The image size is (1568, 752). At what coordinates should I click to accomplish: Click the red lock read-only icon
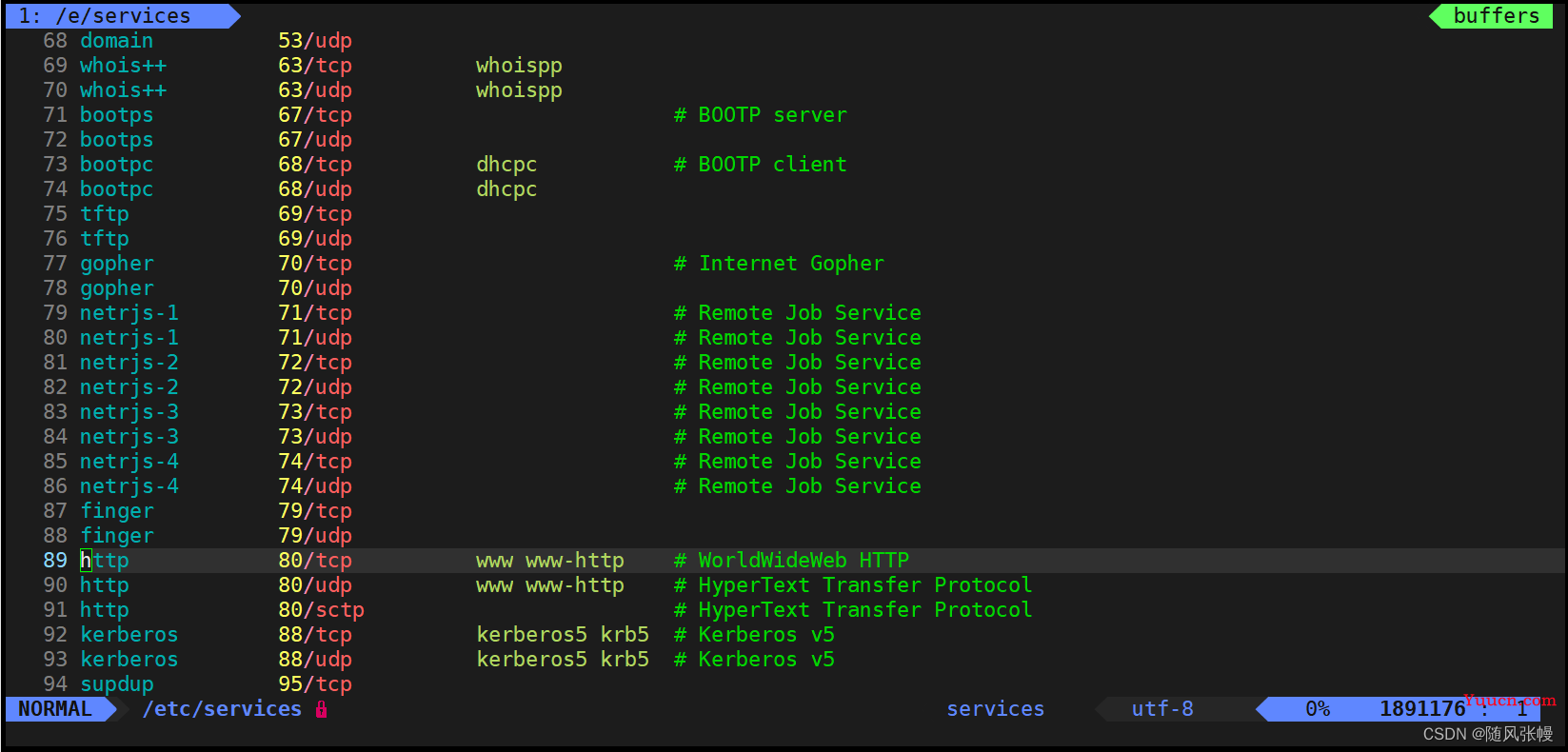(x=322, y=709)
